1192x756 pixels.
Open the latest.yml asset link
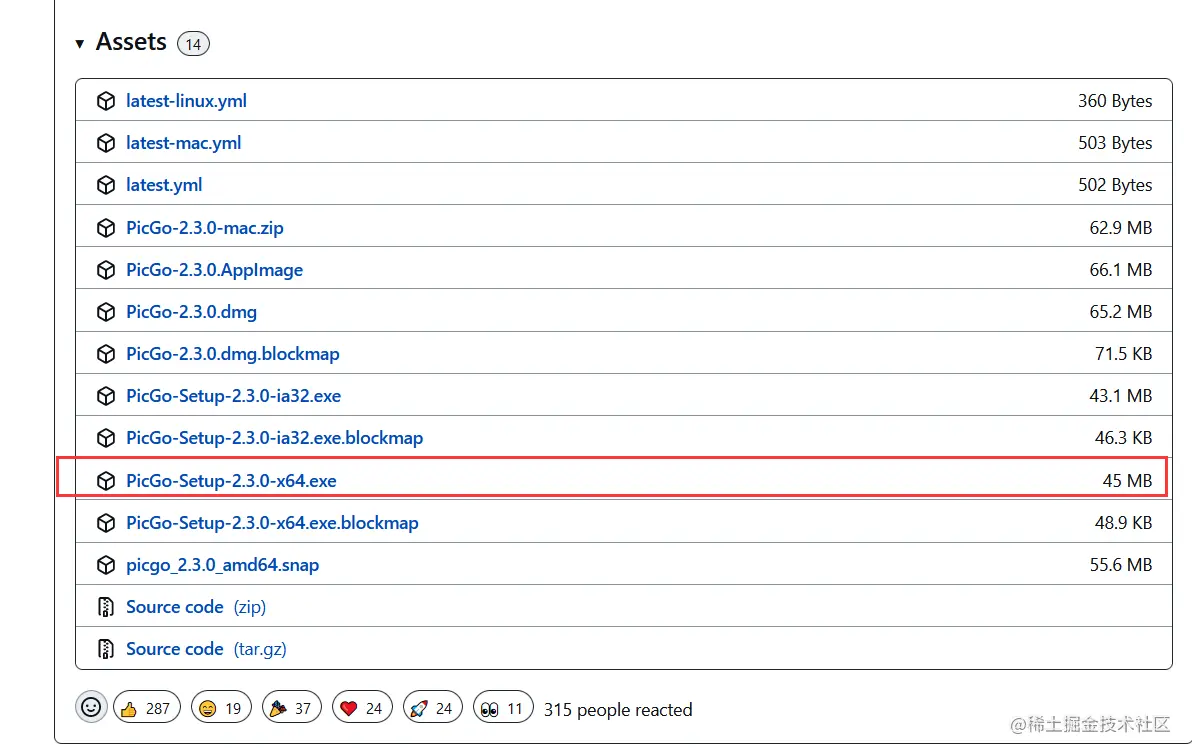click(164, 185)
